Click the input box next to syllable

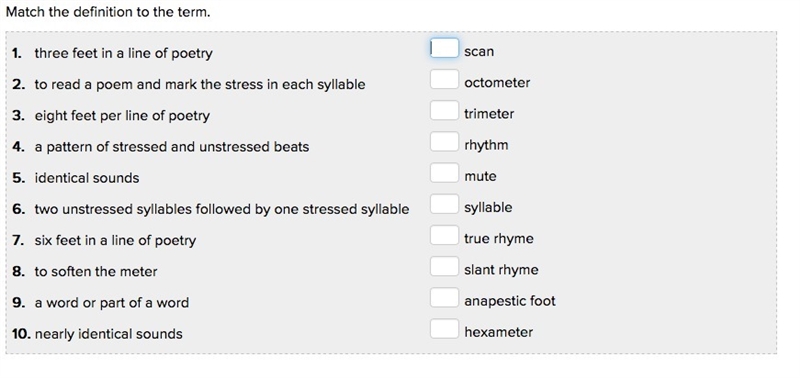pos(444,205)
